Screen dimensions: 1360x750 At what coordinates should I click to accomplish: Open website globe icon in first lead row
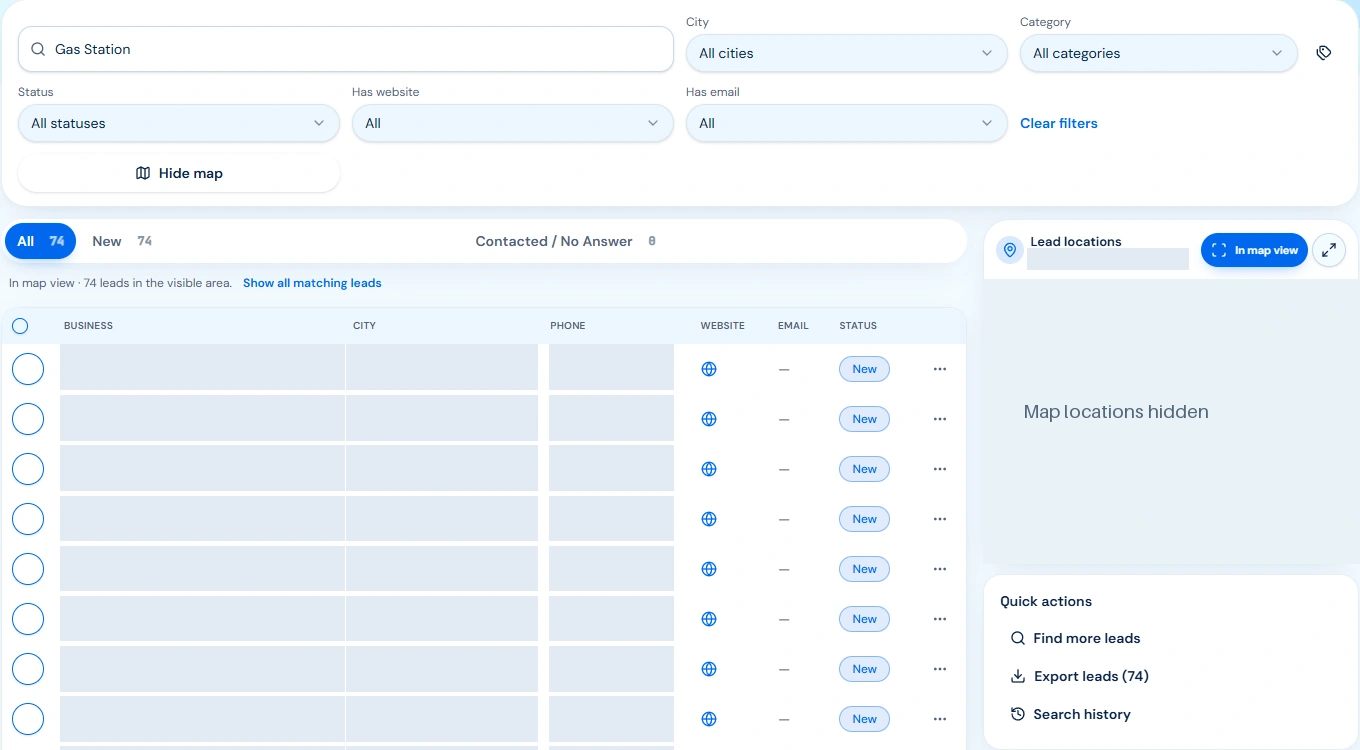tap(709, 369)
